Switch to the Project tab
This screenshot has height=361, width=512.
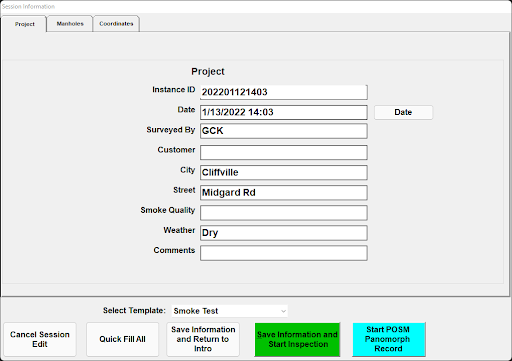point(24,24)
